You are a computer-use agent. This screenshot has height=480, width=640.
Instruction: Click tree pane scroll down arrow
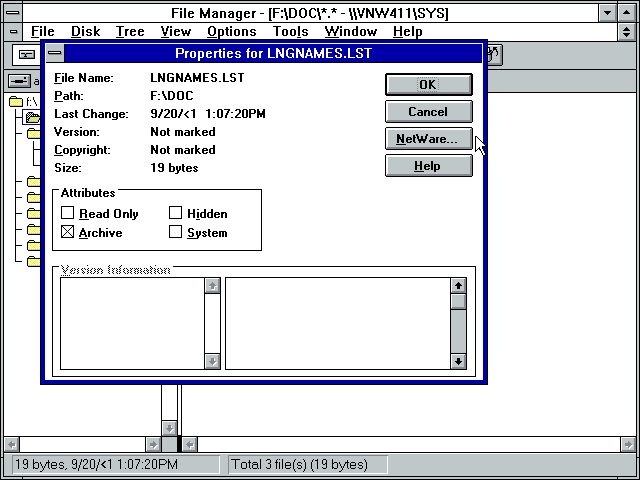pyautogui.click(x=169, y=428)
